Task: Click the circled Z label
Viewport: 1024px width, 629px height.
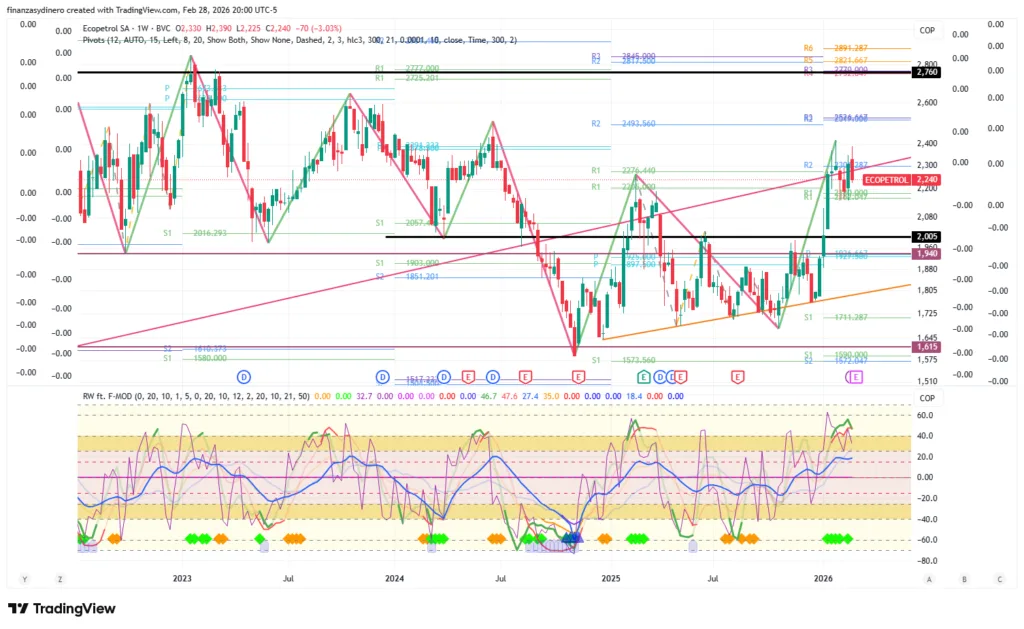Action: [60, 579]
